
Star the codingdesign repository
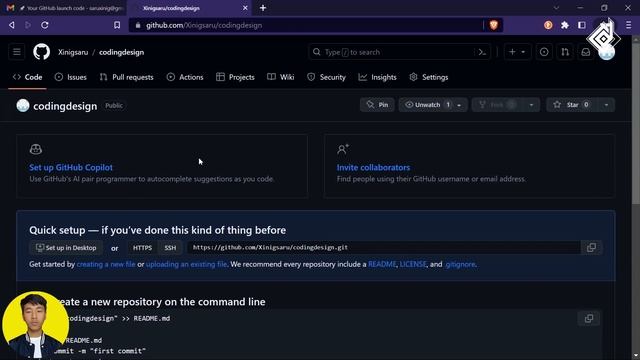[571, 105]
